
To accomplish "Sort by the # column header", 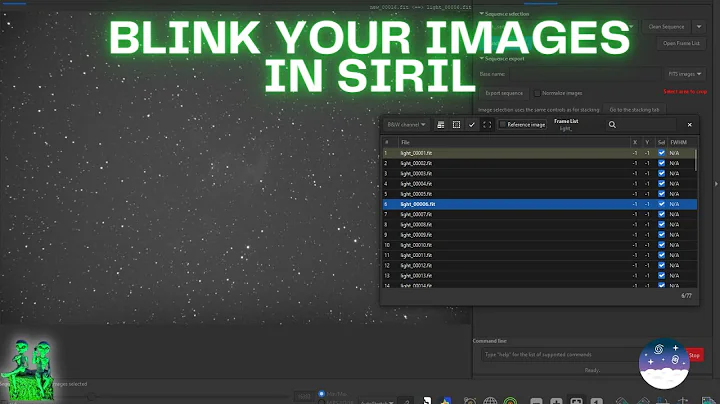I will pos(389,142).
